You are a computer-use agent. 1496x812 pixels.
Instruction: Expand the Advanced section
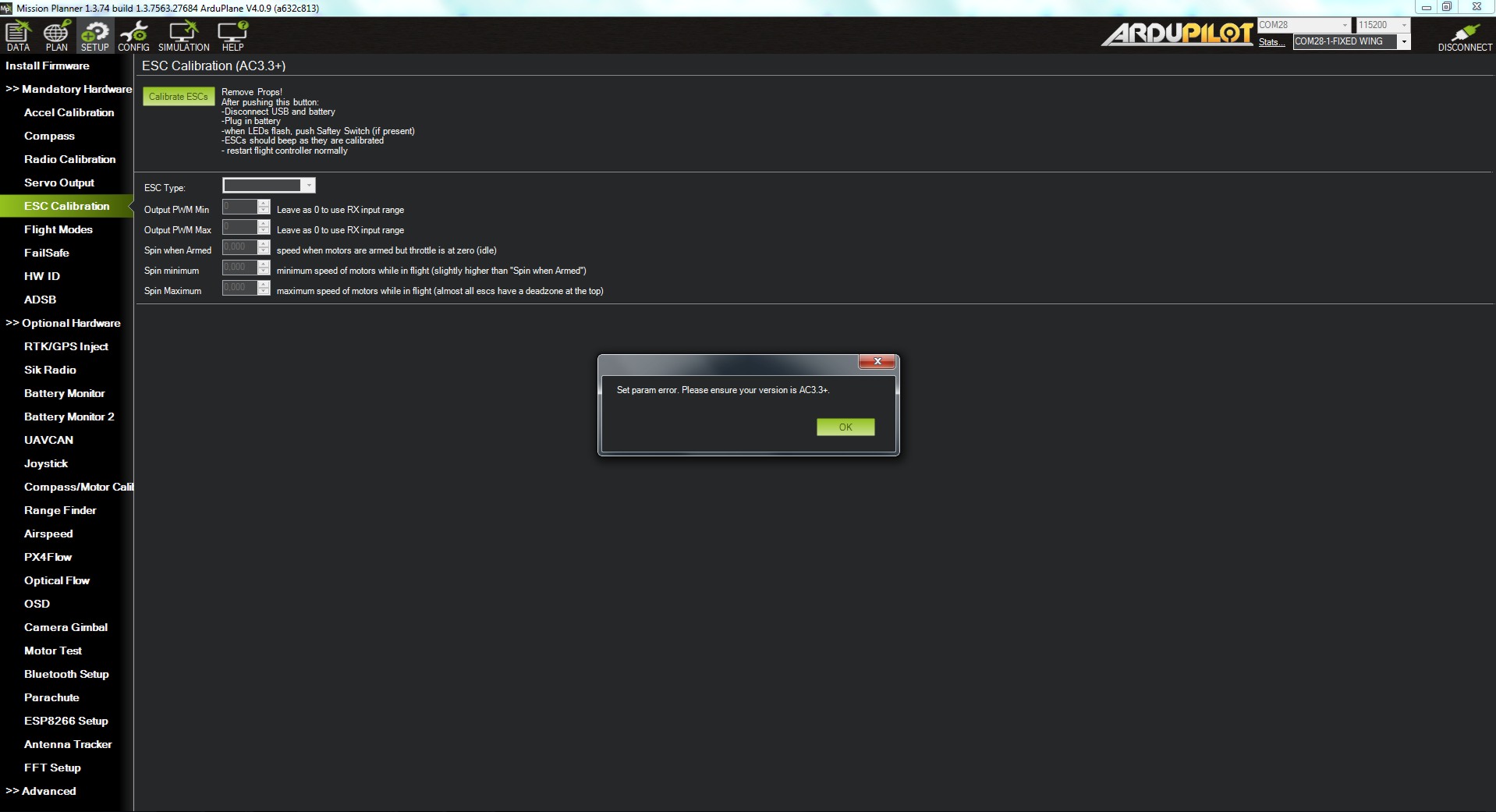pos(41,791)
